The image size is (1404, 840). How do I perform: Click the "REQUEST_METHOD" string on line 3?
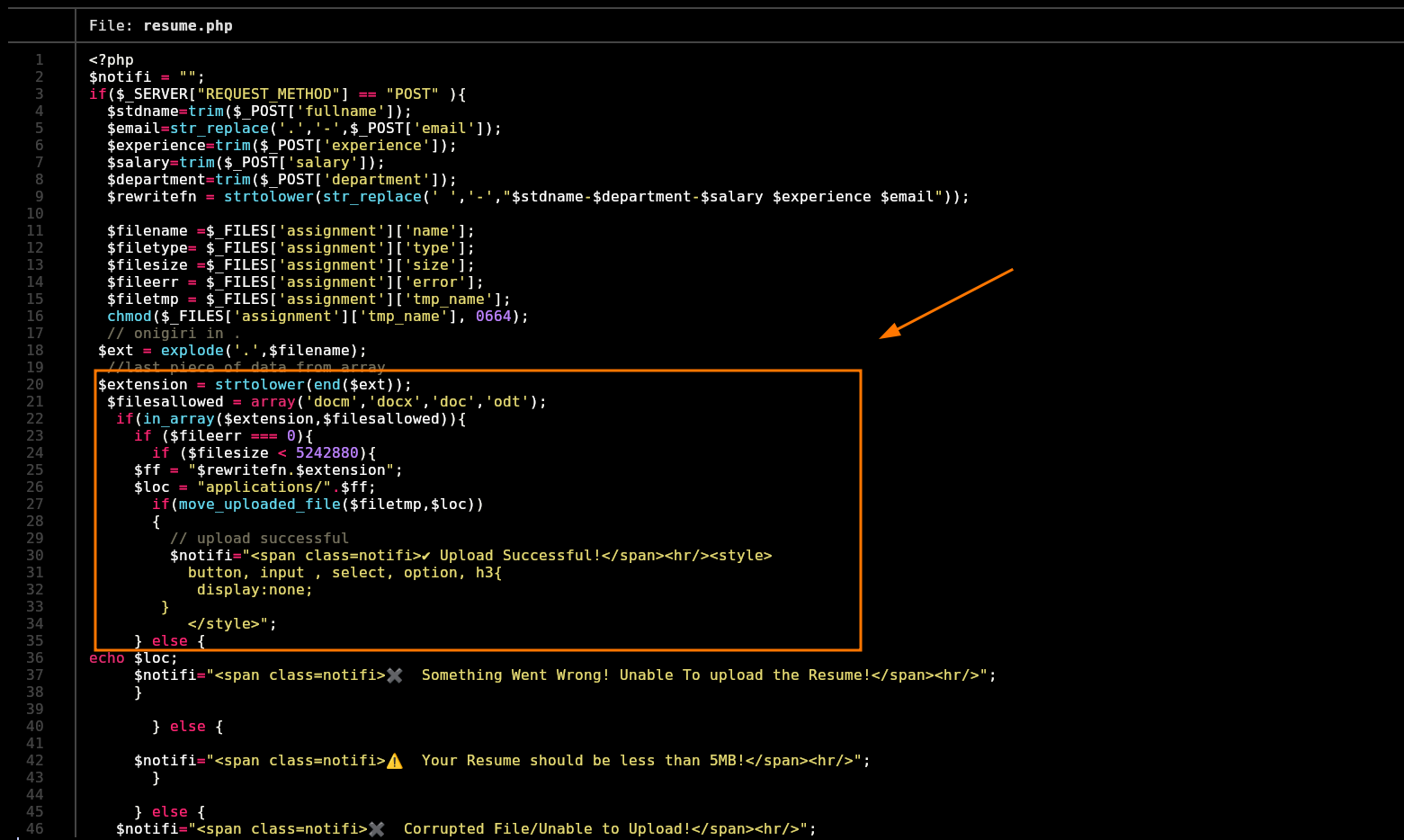269,94
